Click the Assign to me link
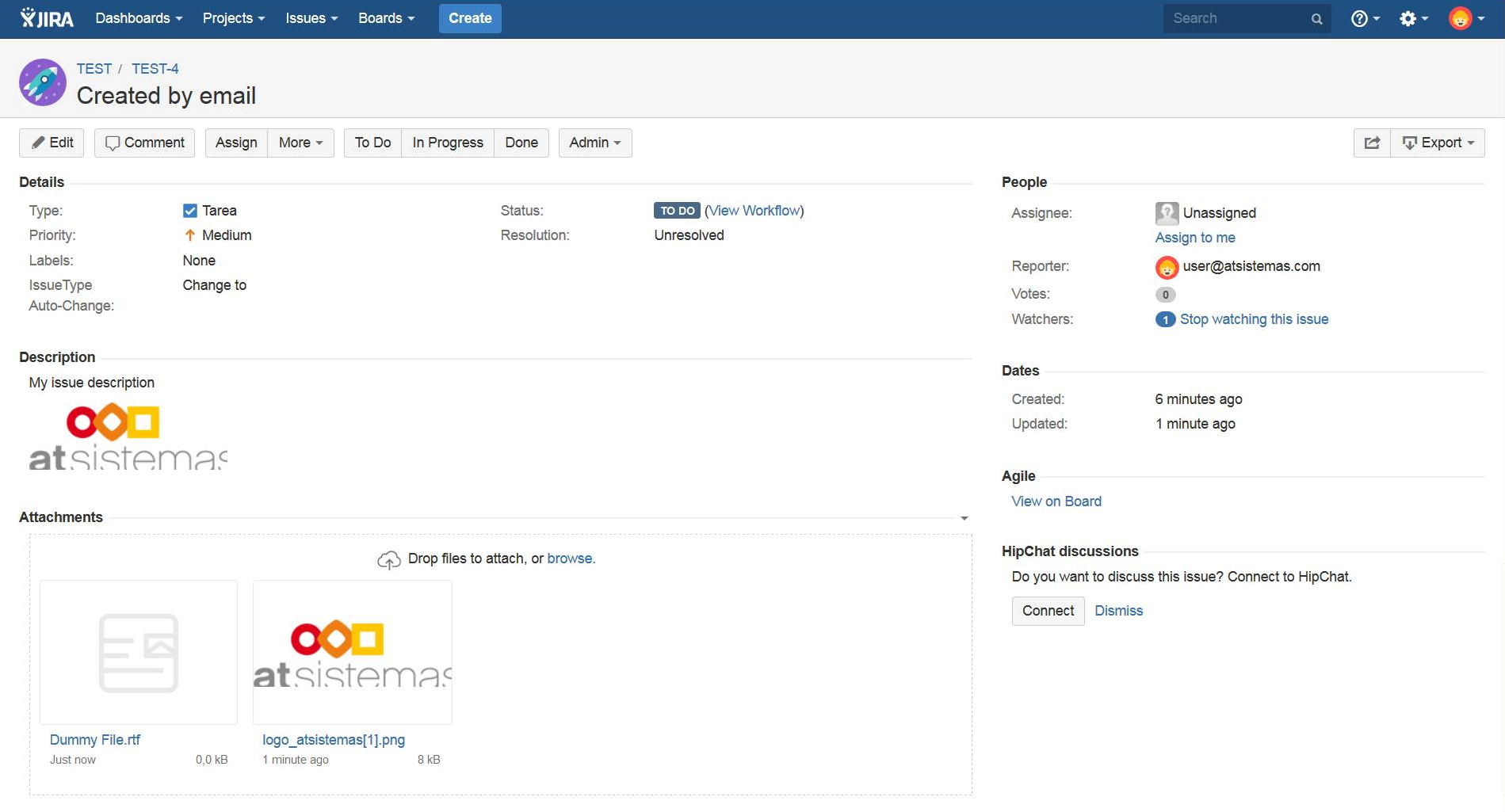Screen dimensions: 1505x812 tap(1195, 238)
